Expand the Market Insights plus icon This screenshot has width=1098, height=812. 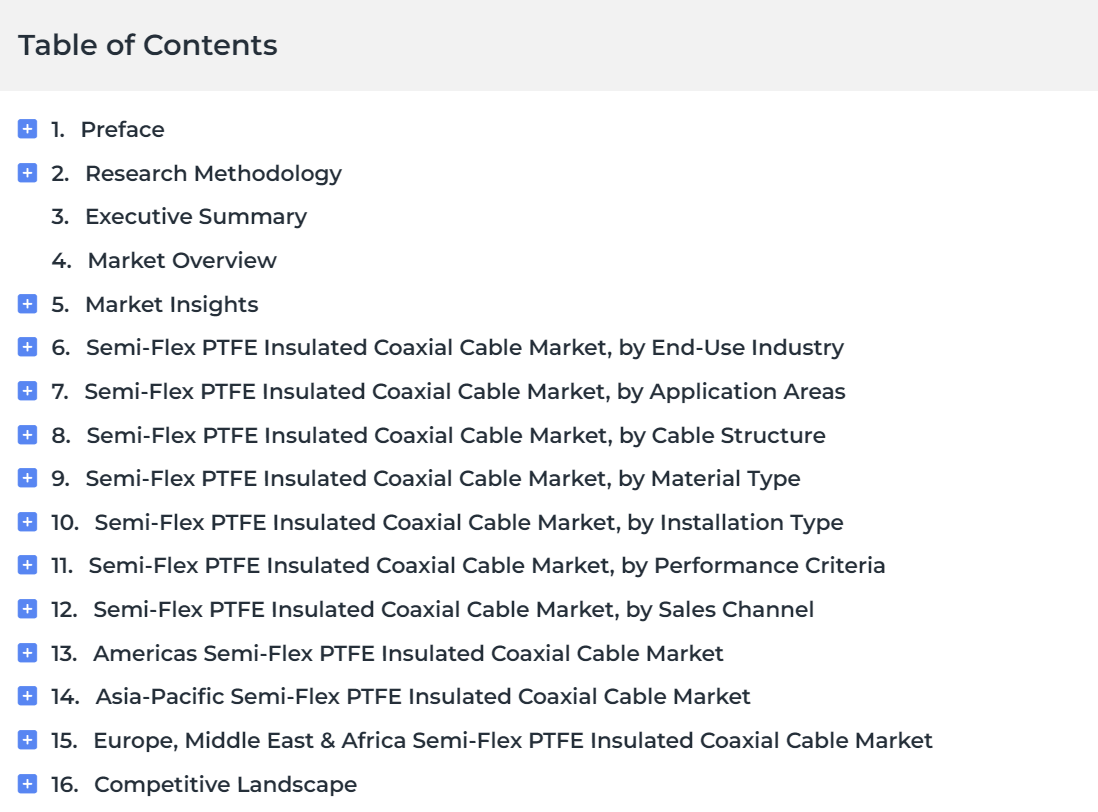point(27,304)
